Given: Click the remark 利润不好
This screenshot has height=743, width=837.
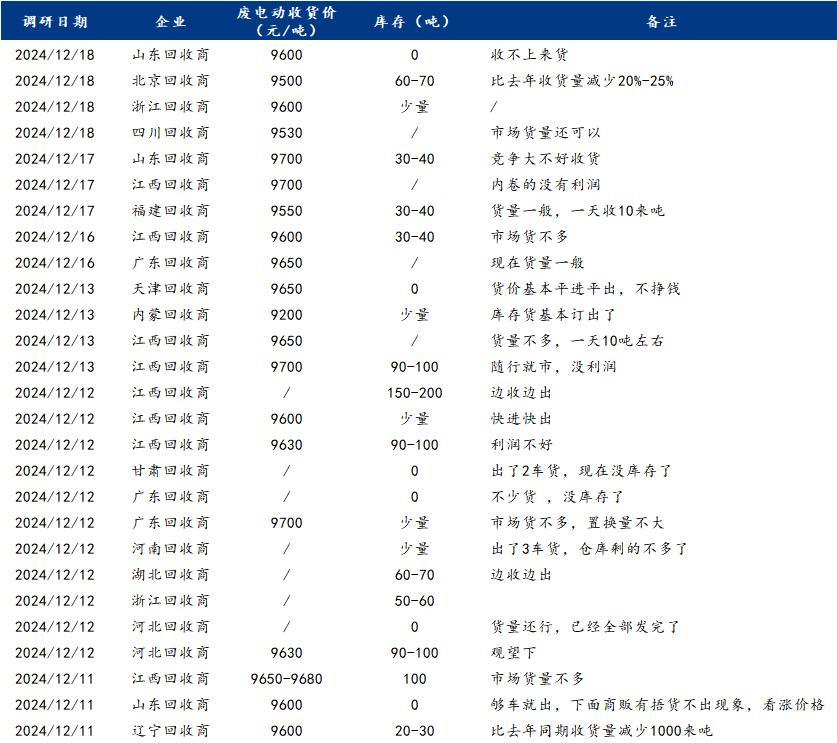Looking at the screenshot, I should coord(521,445).
